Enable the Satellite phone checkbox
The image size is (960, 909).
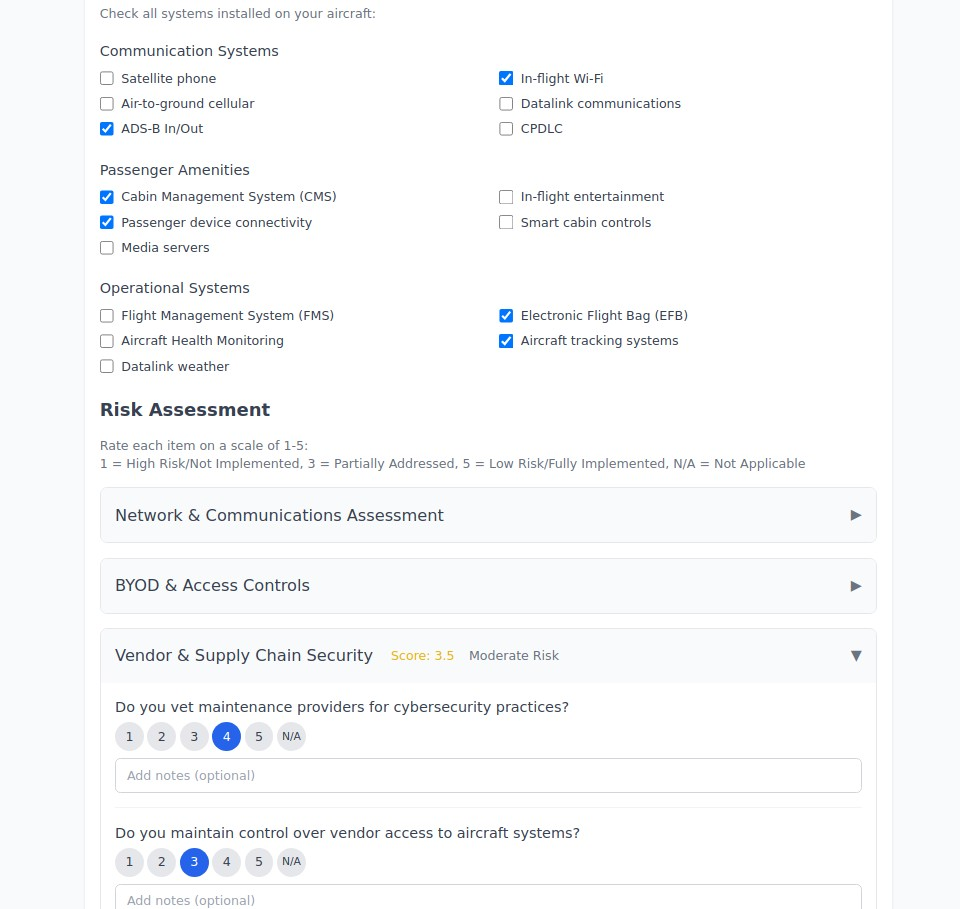click(x=107, y=78)
